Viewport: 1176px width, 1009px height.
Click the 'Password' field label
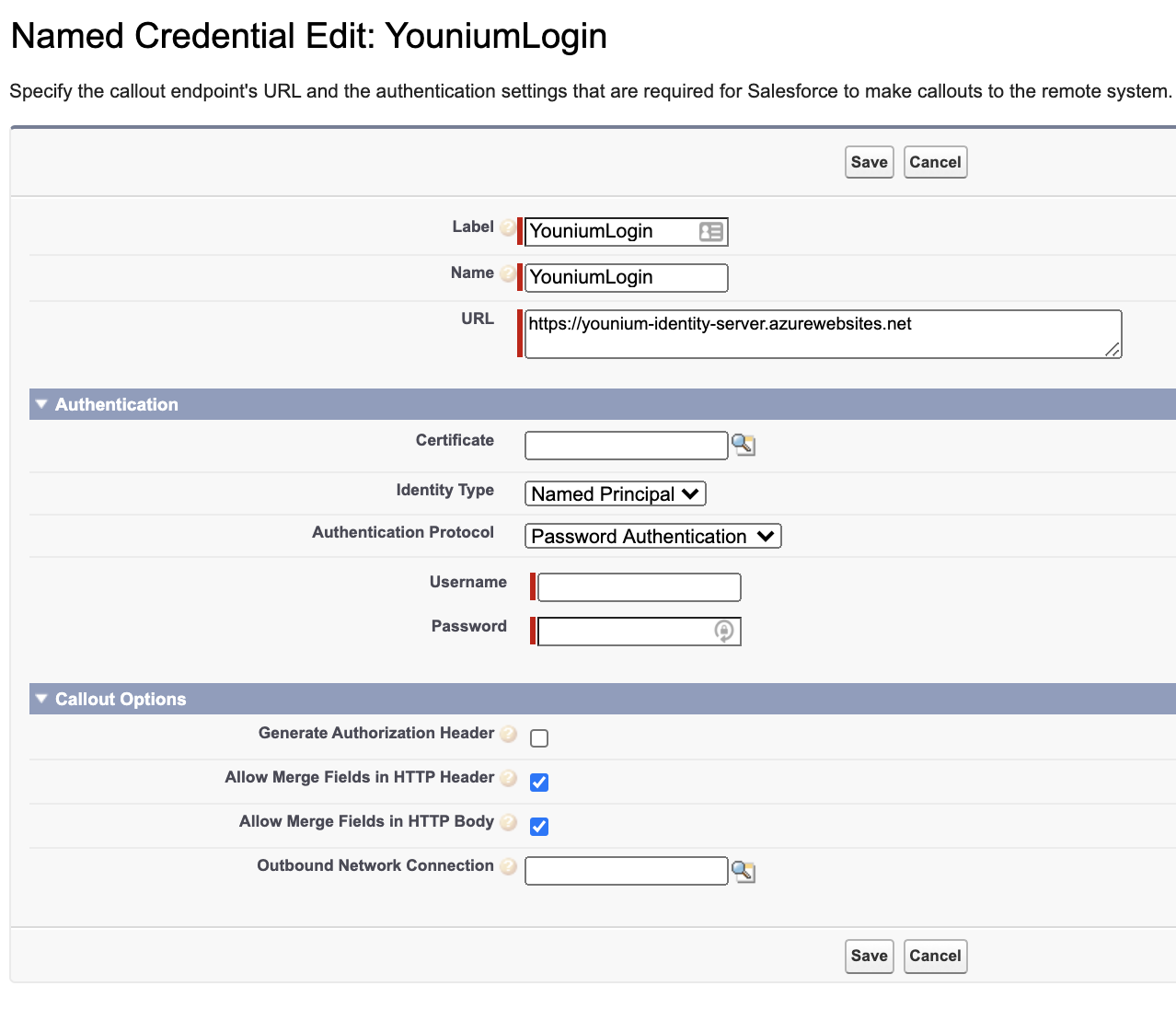pyautogui.click(x=469, y=626)
